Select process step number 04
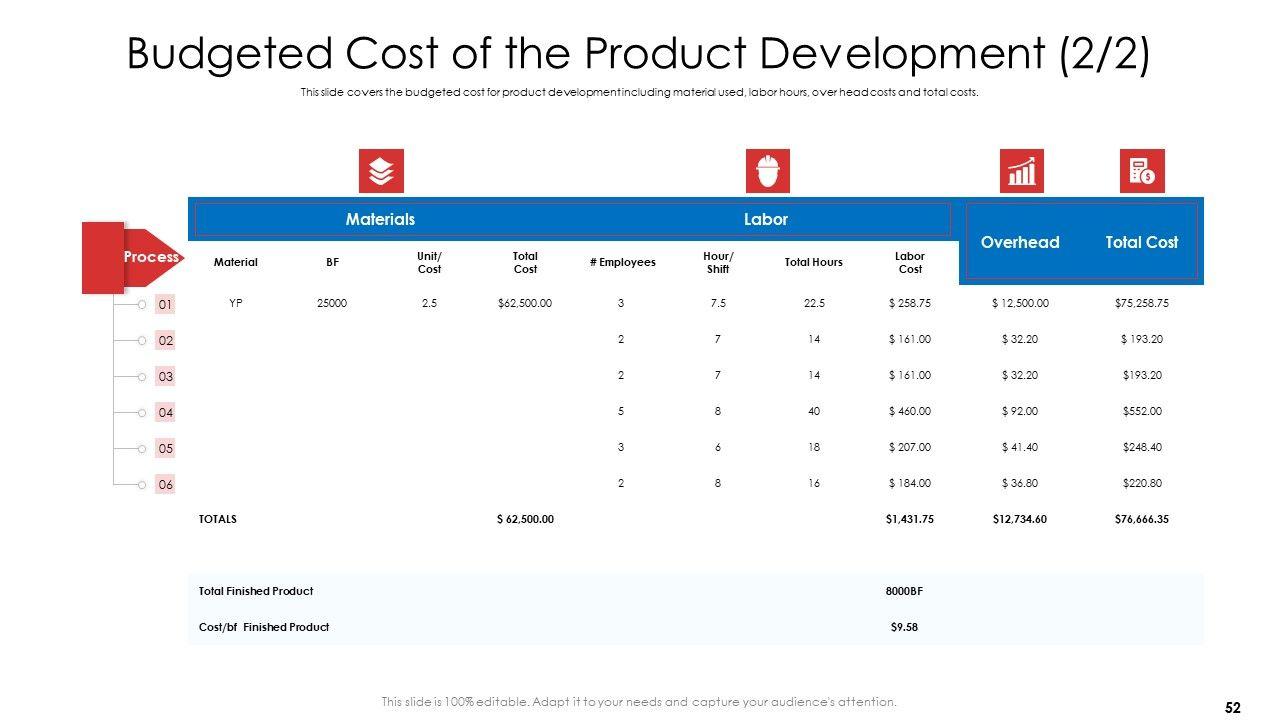The image size is (1280, 720). [x=165, y=412]
